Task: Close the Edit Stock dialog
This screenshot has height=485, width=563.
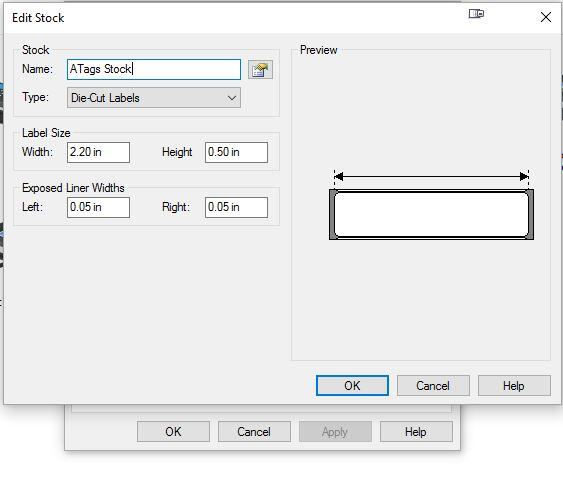Action: (x=546, y=17)
